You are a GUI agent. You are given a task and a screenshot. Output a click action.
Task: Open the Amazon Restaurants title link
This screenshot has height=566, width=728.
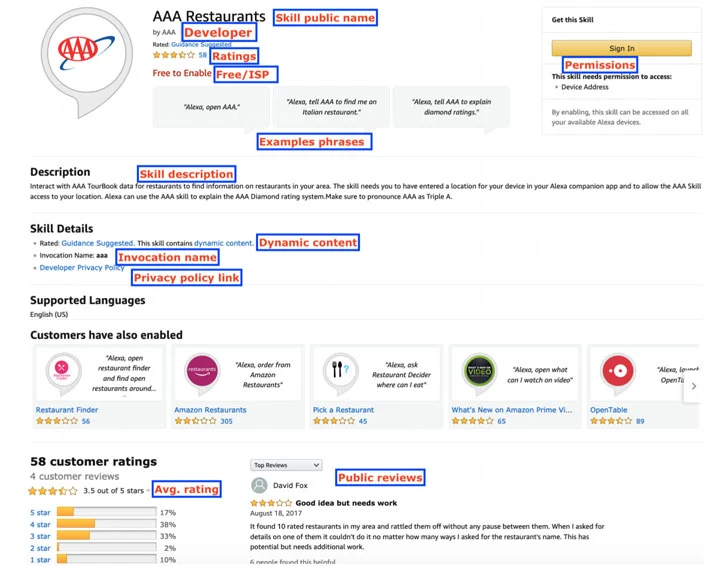pos(210,410)
